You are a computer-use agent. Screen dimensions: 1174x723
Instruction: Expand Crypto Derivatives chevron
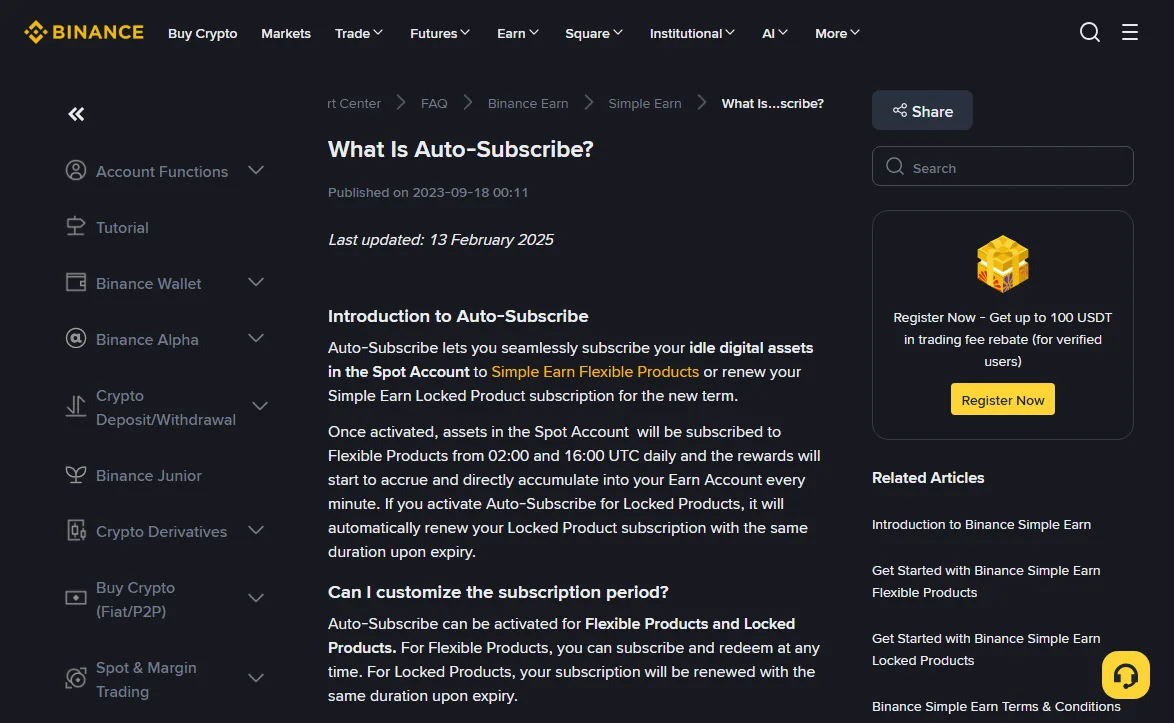pyautogui.click(x=256, y=530)
